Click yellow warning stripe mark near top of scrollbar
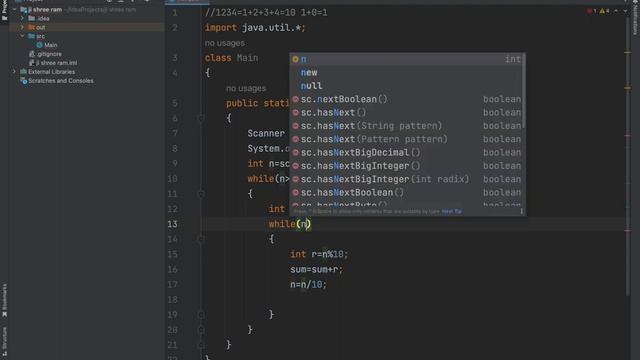This screenshot has width=640, height=360. point(628,52)
